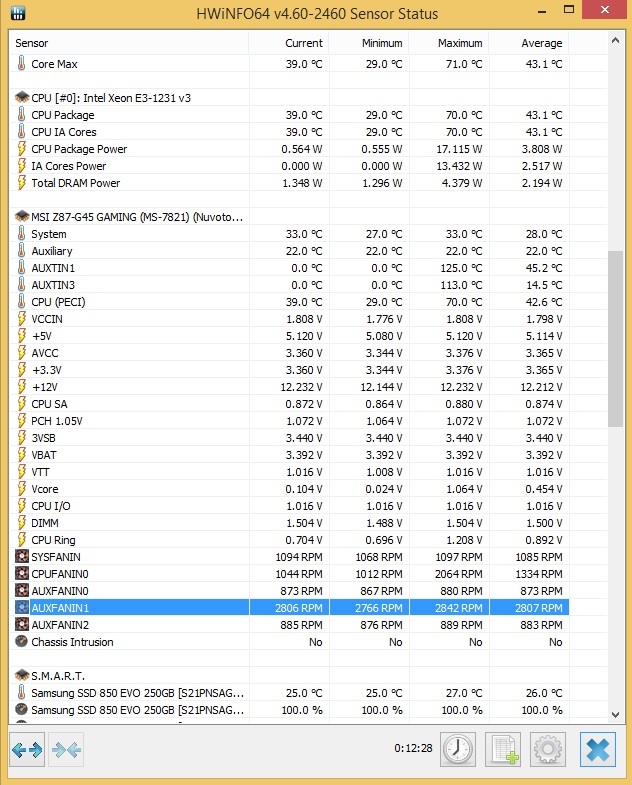Click AUXTIN1 maximum value 125.0 °C

coord(461,268)
